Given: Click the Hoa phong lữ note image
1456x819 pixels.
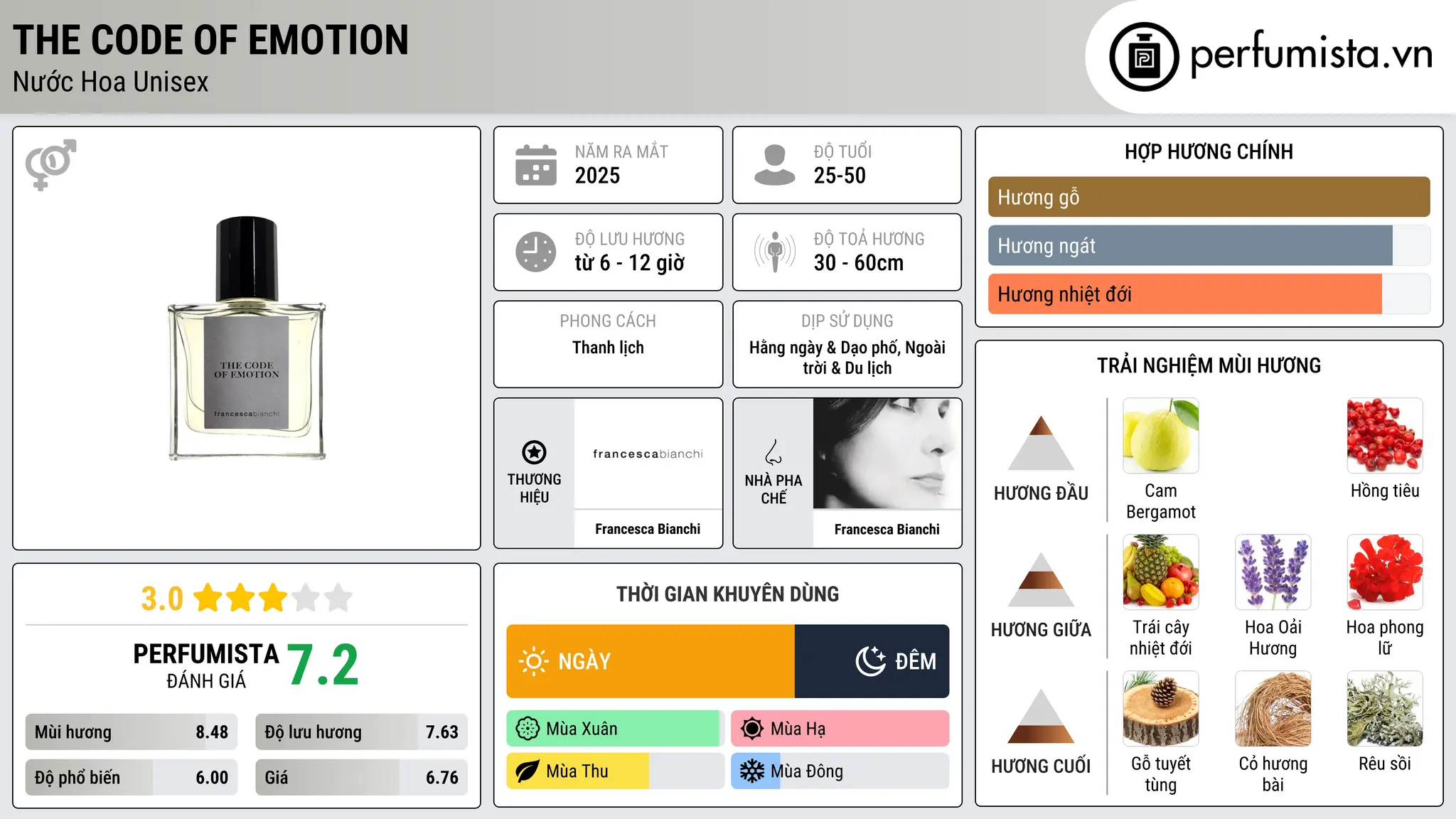Looking at the screenshot, I should tap(1385, 572).
